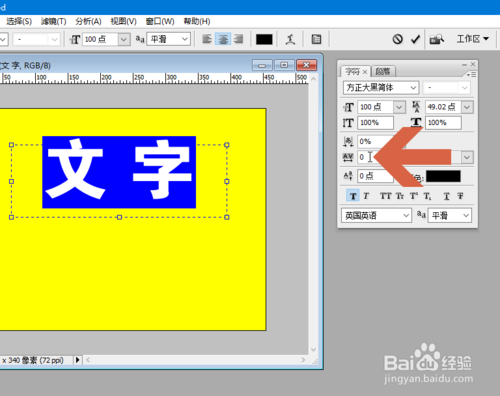Screen dimensions: 500x396
Task: Open the character panel flyout menu icon
Action: click(x=471, y=75)
